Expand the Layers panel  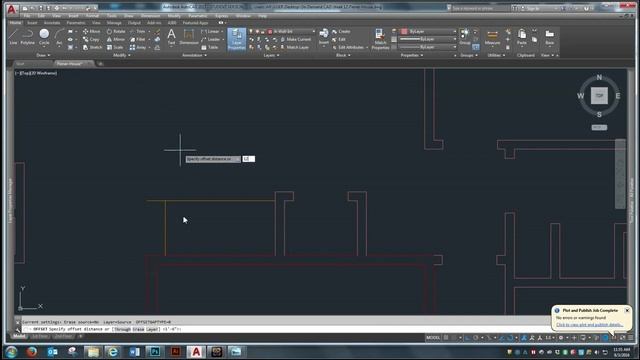pos(271,55)
